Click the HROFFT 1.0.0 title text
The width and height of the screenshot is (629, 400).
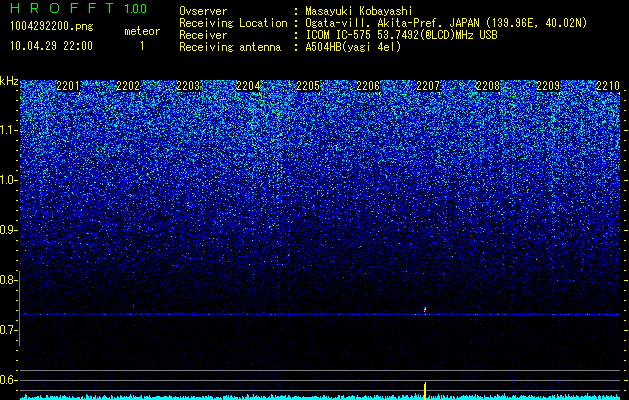78,8
